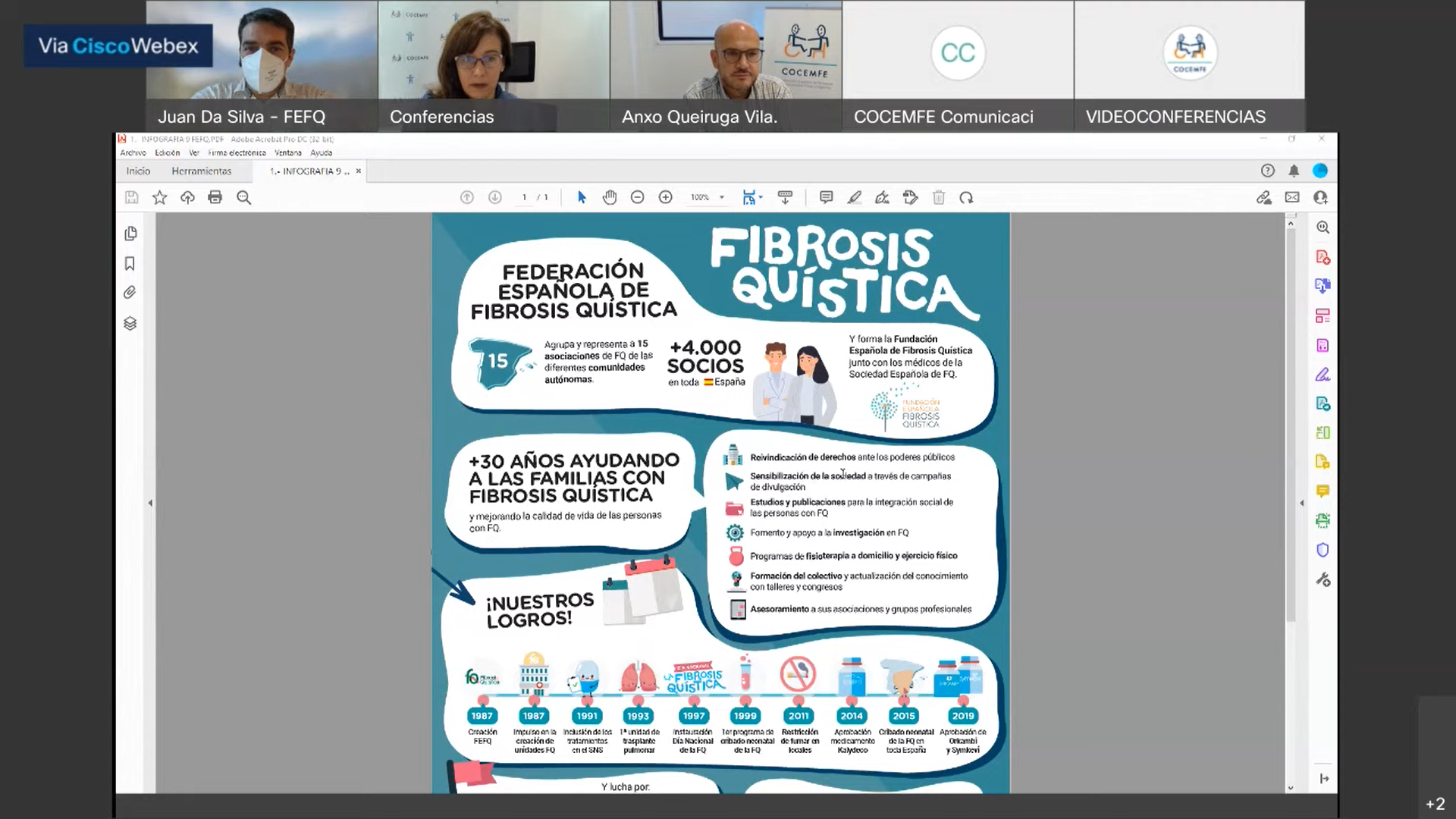This screenshot has width=1456, height=819.
Task: Switch to the Inicio tab
Action: [x=138, y=171]
